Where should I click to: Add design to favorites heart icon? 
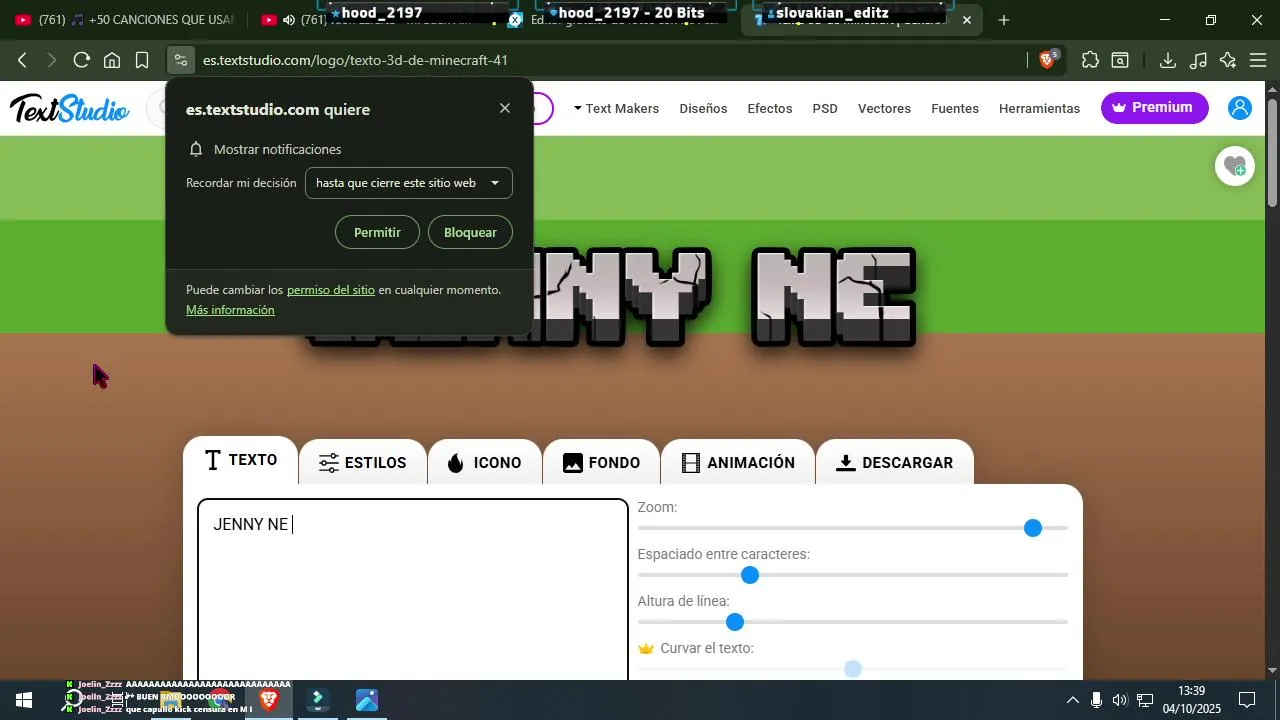[1235, 166]
